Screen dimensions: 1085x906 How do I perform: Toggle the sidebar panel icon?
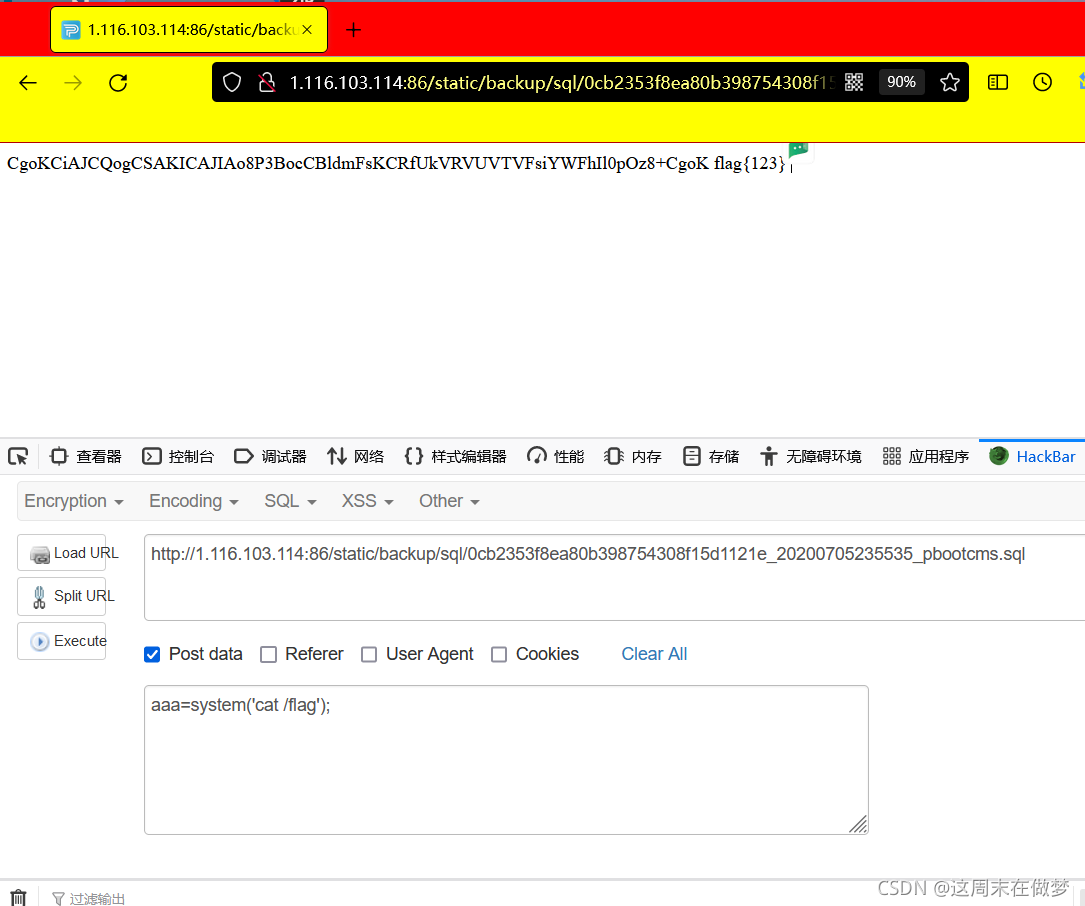(997, 82)
